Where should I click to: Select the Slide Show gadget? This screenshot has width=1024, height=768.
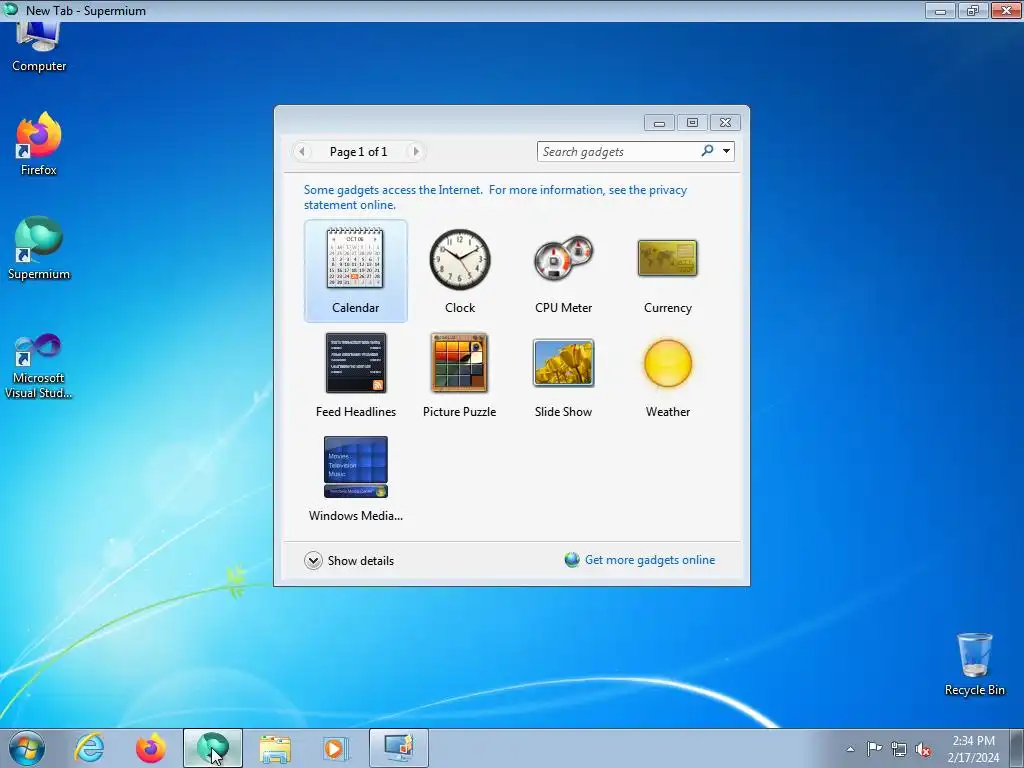click(x=564, y=375)
